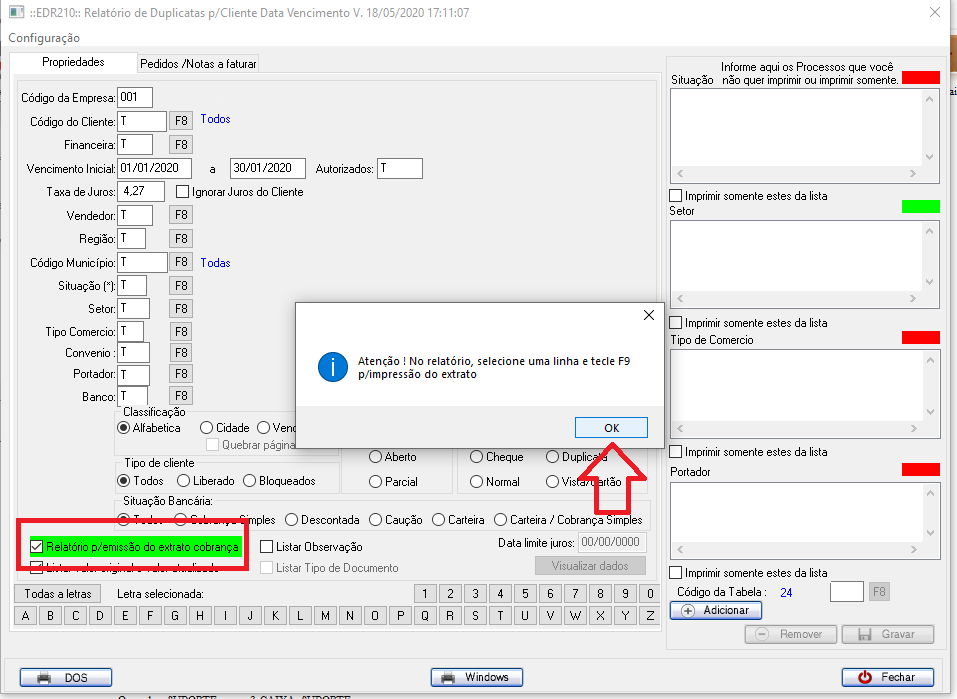The width and height of the screenshot is (957, 699).
Task: Close the attention dialog with X
Action: coord(648,315)
